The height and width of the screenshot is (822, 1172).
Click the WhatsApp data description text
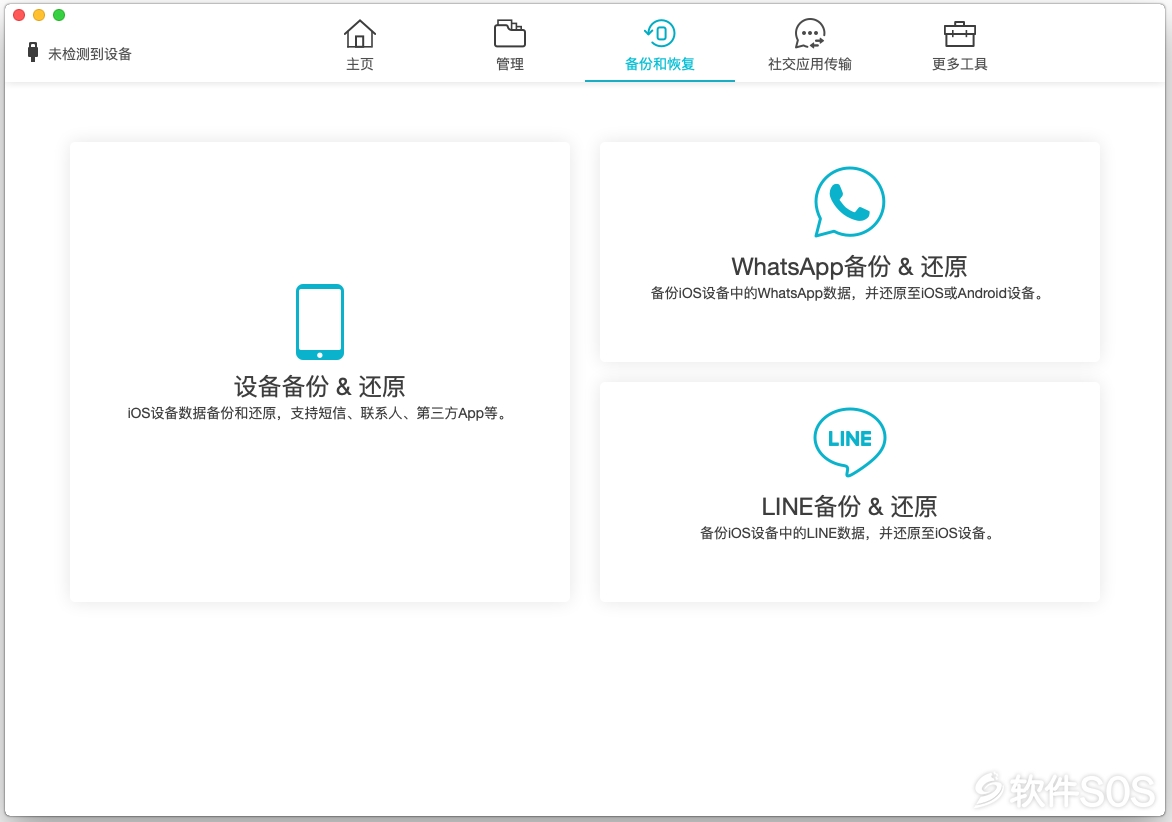tap(848, 293)
